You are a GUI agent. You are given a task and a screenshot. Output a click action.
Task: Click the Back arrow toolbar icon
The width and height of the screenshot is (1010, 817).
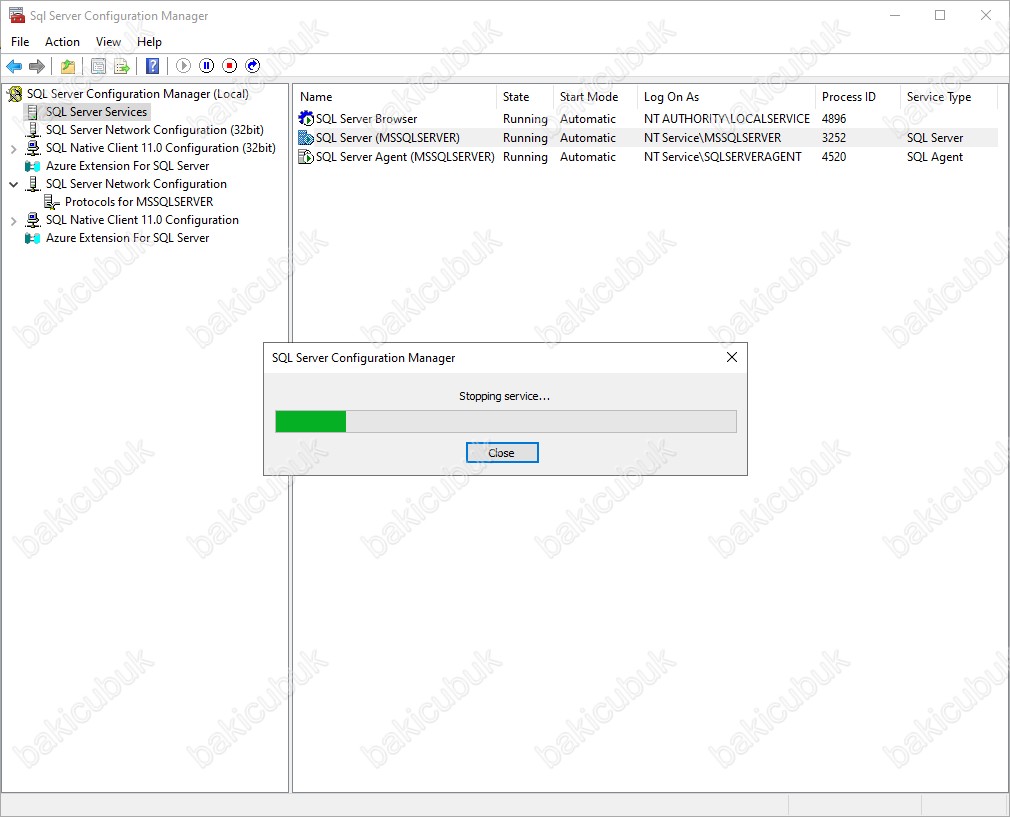pyautogui.click(x=14, y=66)
